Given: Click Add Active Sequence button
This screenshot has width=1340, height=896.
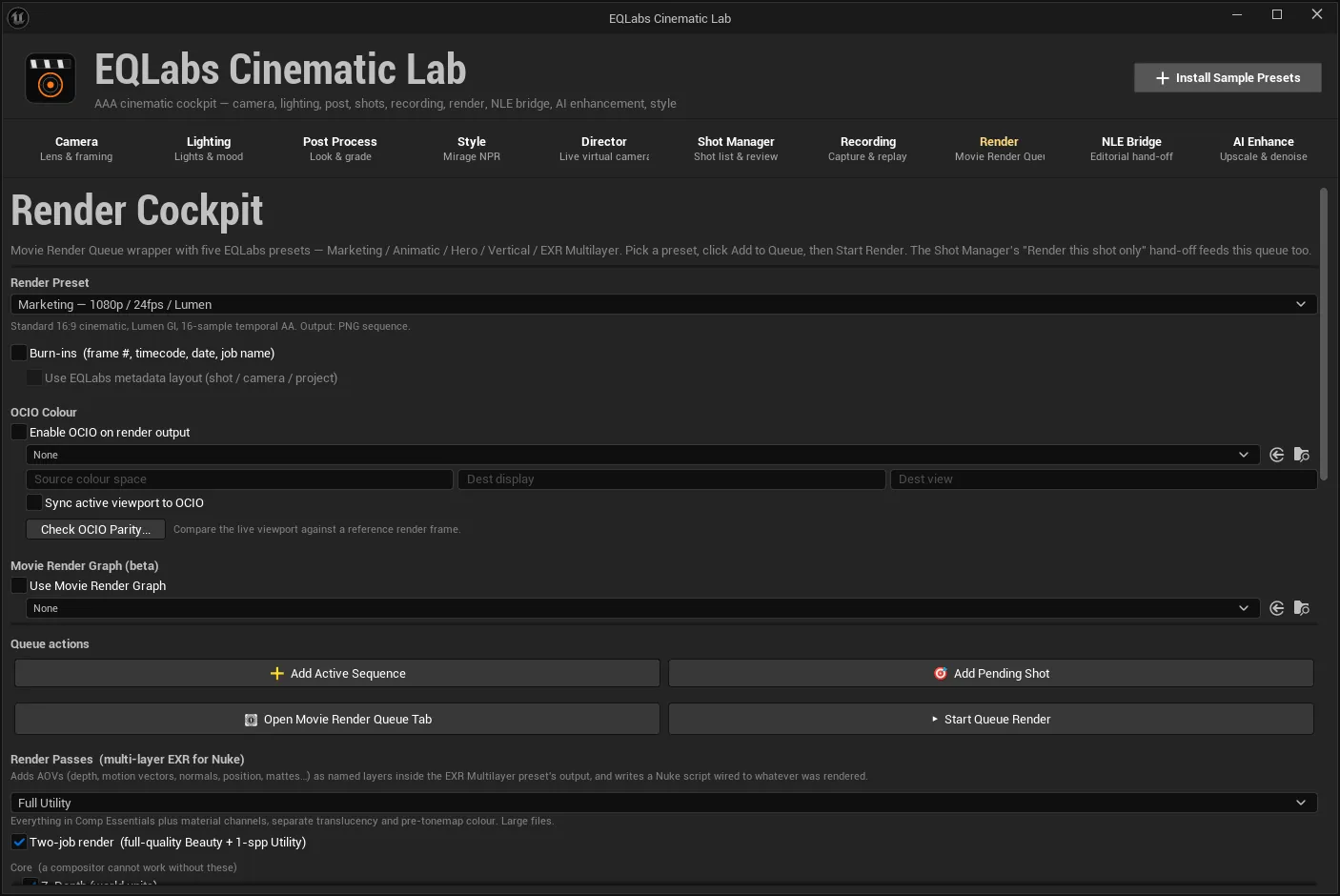Looking at the screenshot, I should [337, 673].
